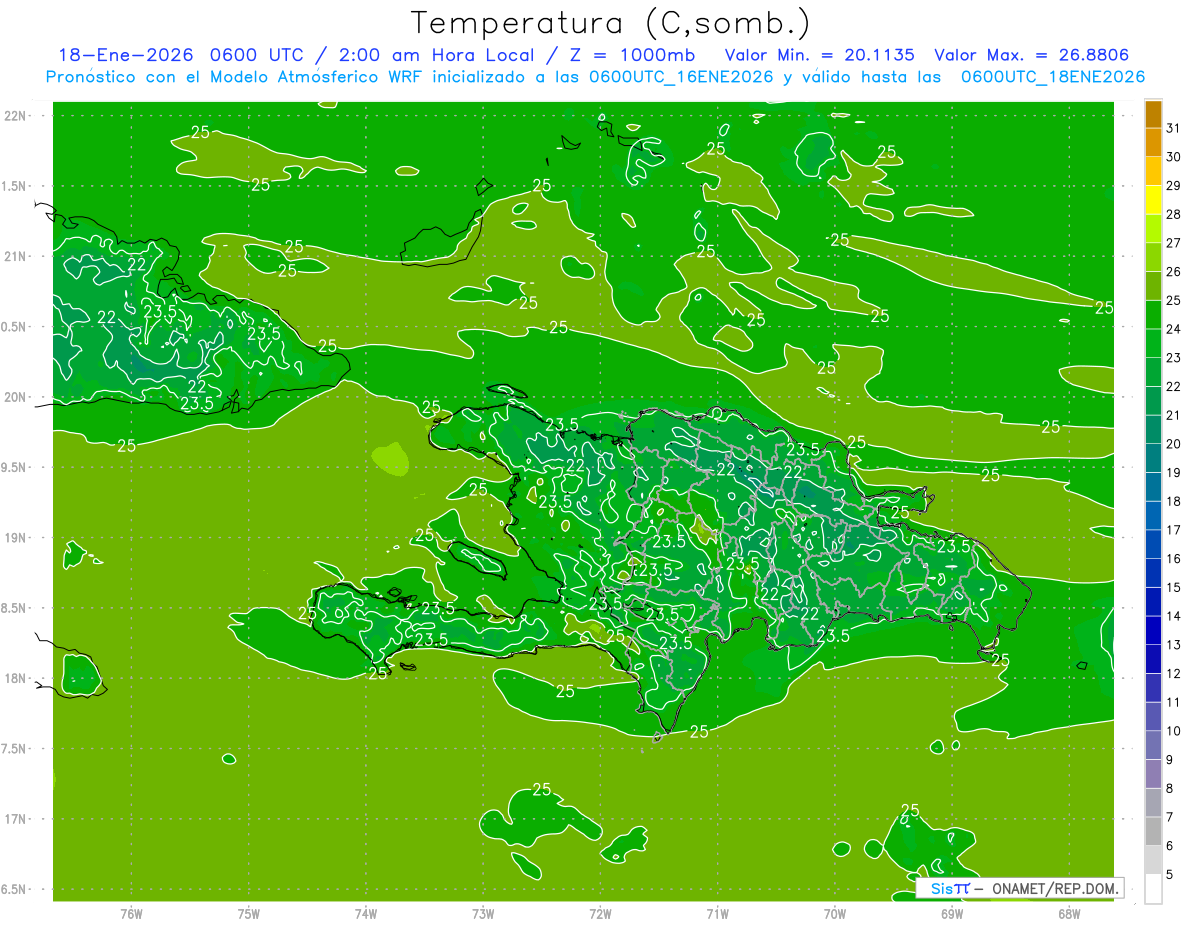Click the dark blue swatch between 13 and 14
The width and height of the screenshot is (1200, 927).
(x=1153, y=631)
